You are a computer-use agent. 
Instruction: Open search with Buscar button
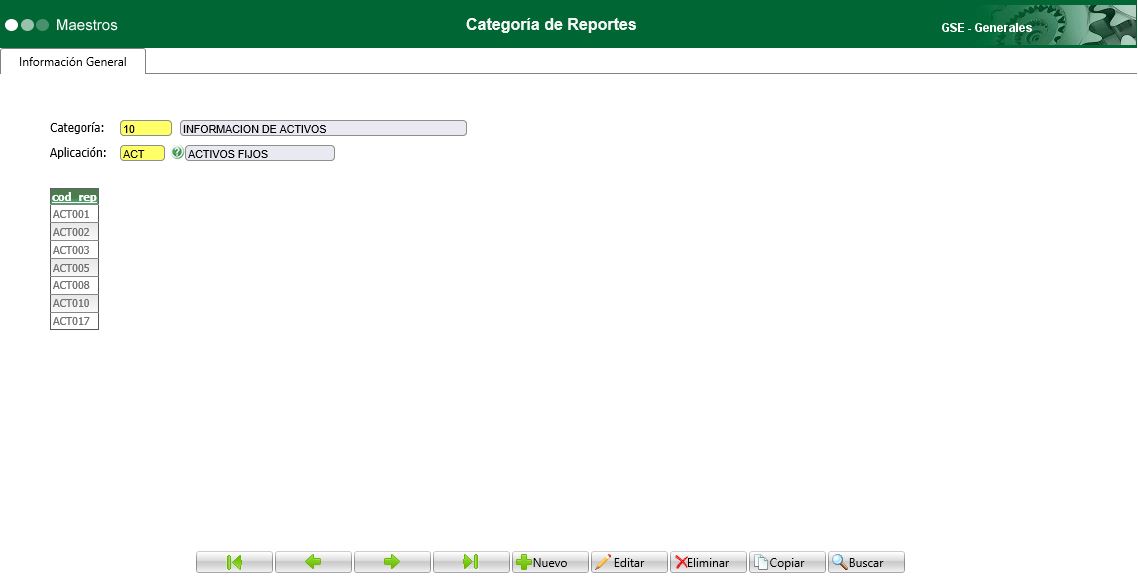tap(867, 562)
